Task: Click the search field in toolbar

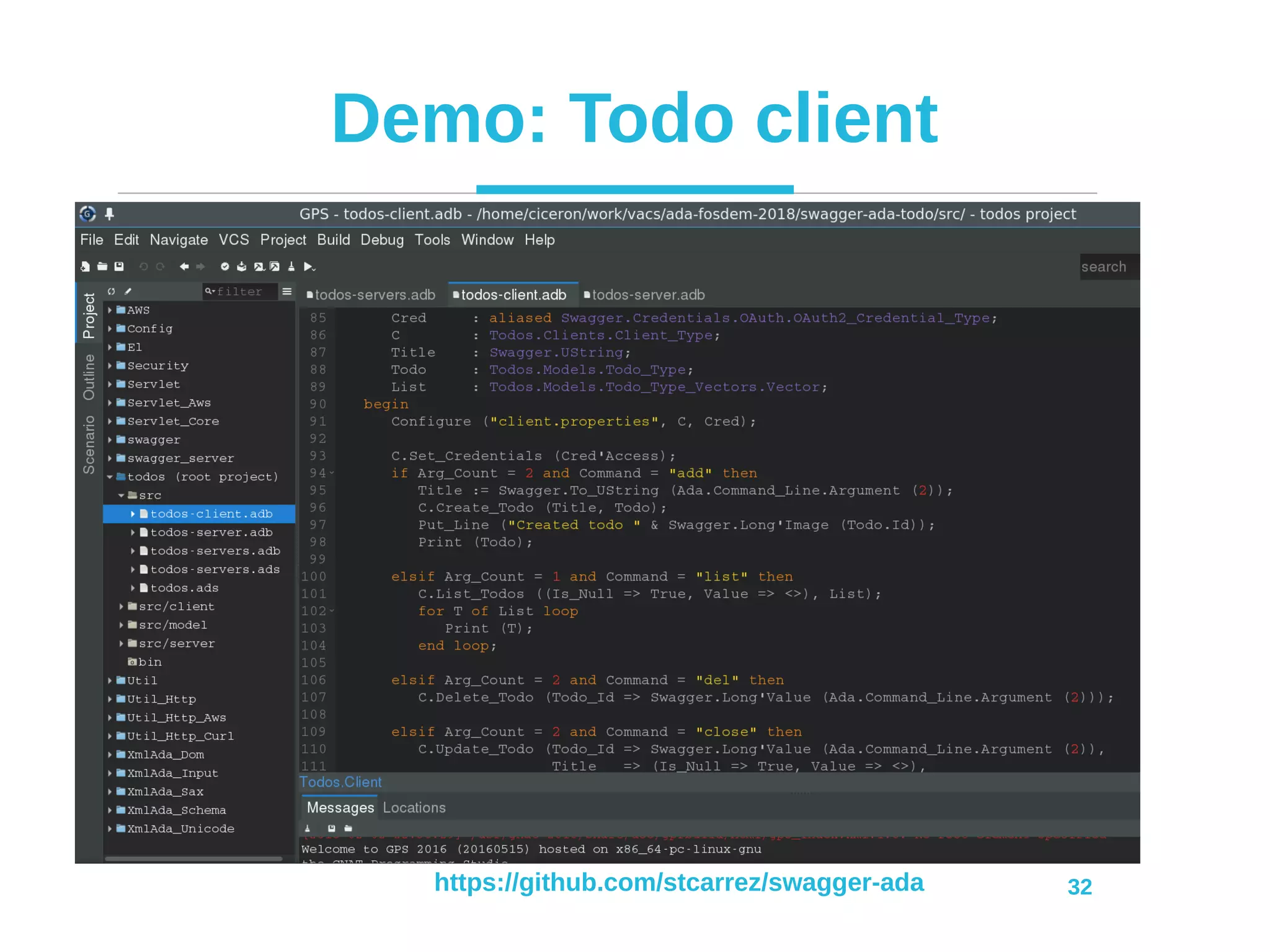Action: click(x=1109, y=267)
